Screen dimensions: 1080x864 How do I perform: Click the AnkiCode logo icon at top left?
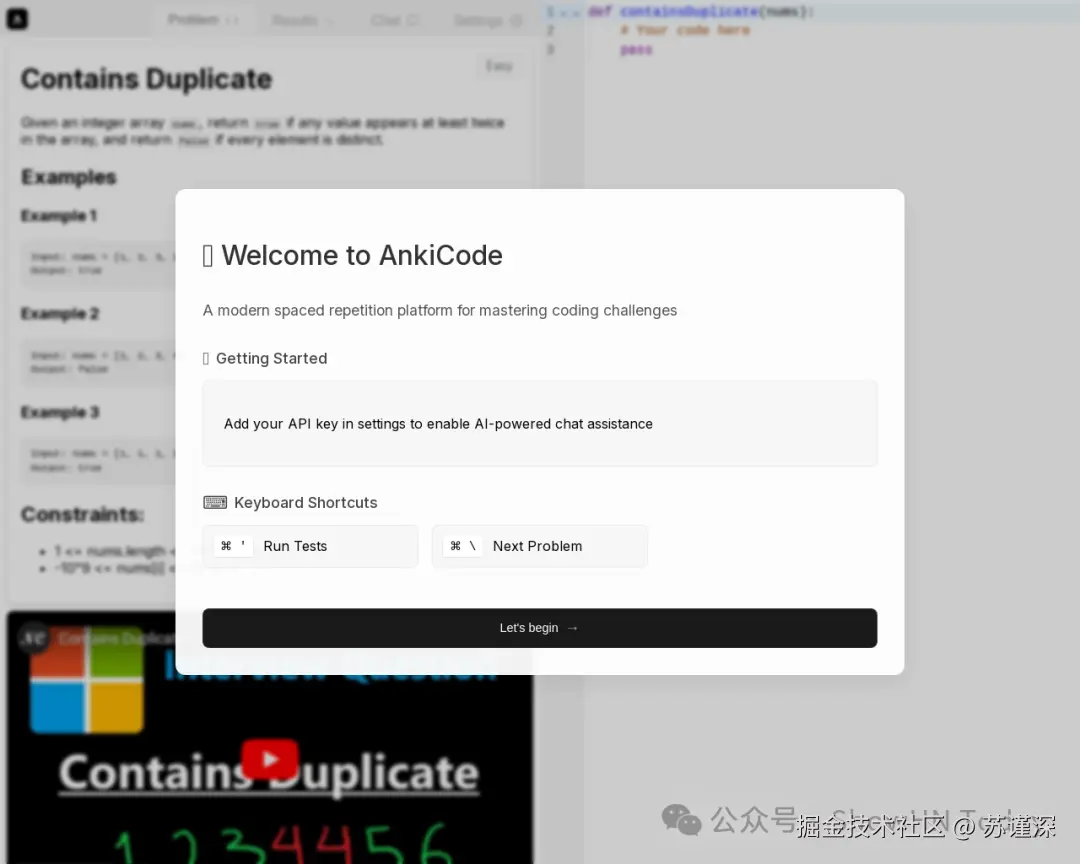point(17,19)
